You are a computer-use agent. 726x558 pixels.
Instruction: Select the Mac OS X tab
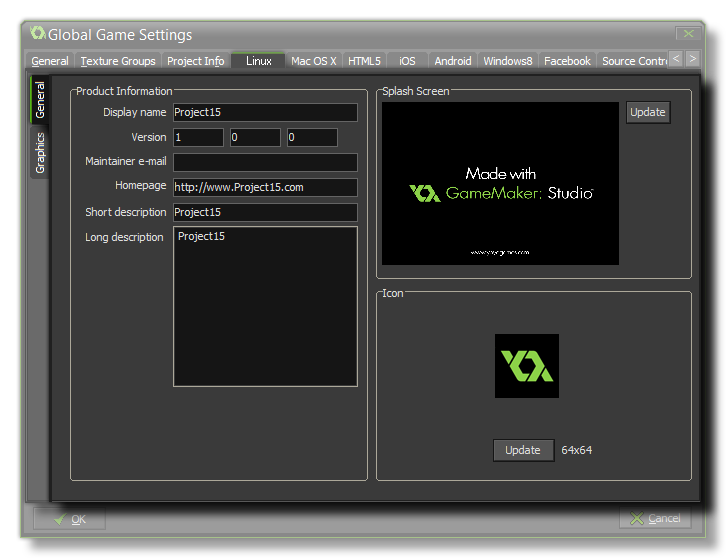tap(313, 61)
